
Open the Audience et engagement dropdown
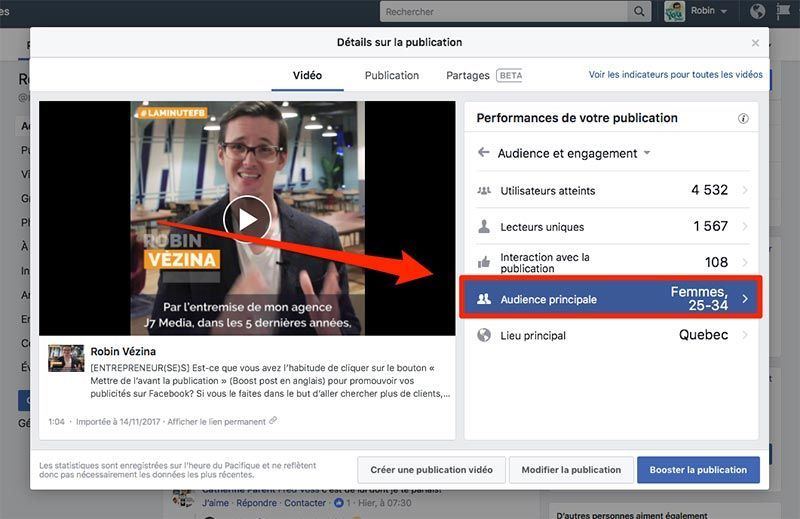pos(646,154)
